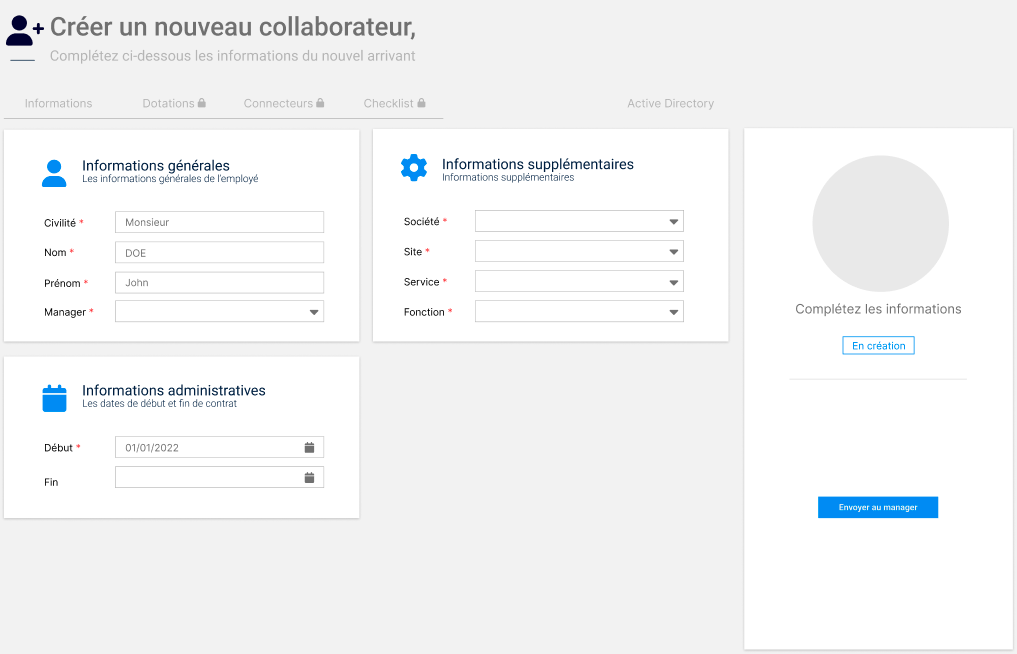Screen dimensions: 1017x654
Task: Open the Site dropdown
Action: [674, 251]
